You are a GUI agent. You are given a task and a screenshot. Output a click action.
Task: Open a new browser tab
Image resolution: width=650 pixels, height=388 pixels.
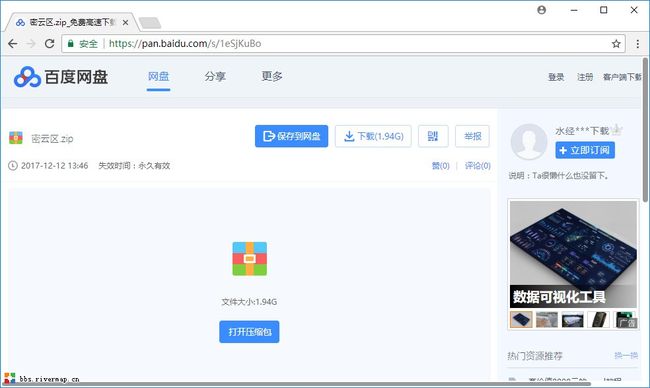(x=150, y=23)
